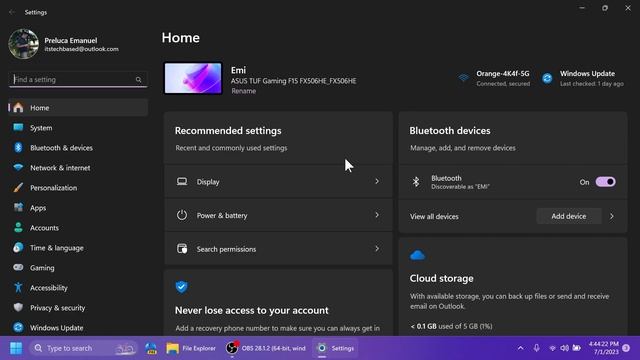Click the Time & language globe icon
640x360 pixels.
pos(18,248)
